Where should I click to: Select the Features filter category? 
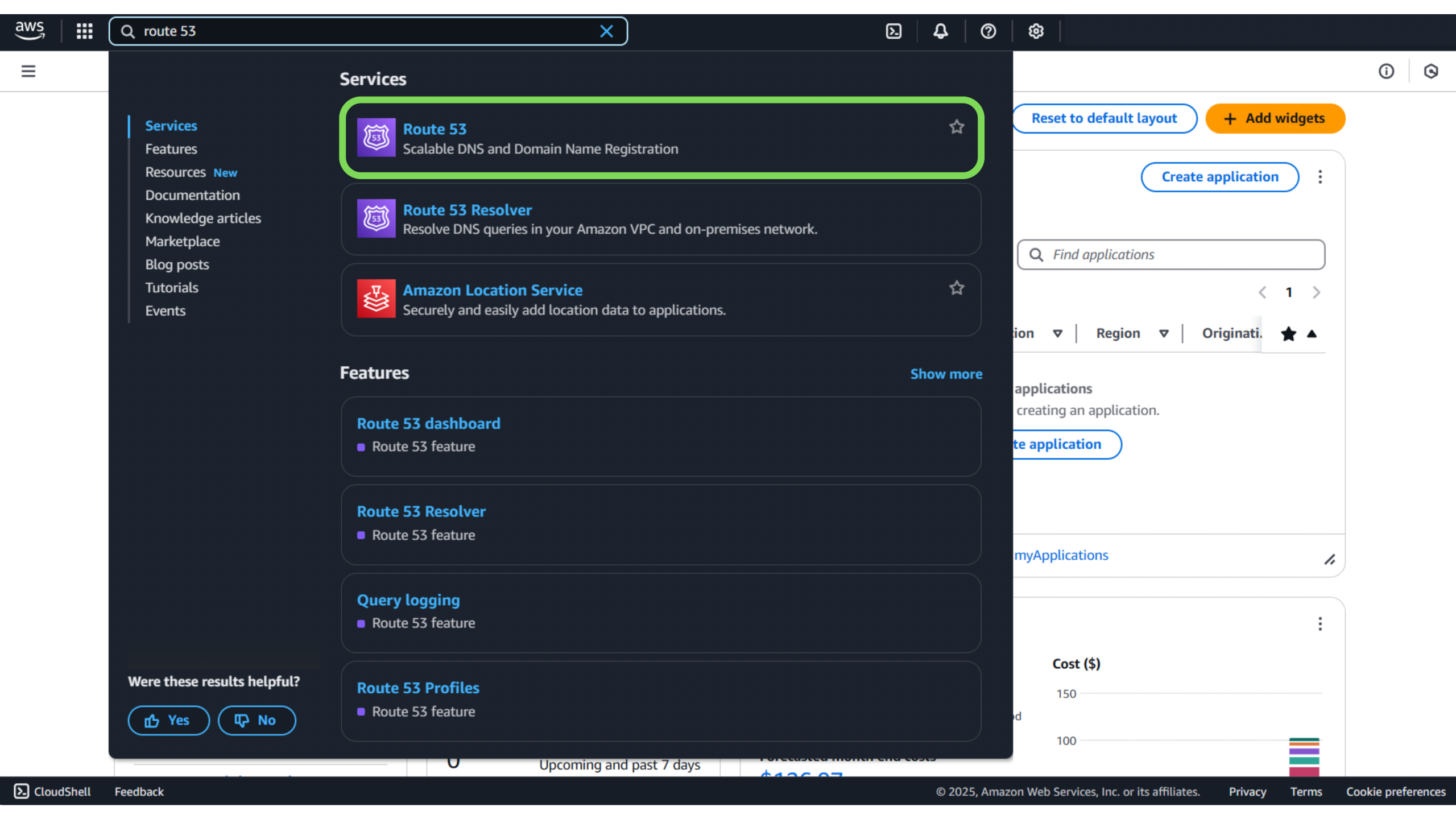[x=171, y=149]
